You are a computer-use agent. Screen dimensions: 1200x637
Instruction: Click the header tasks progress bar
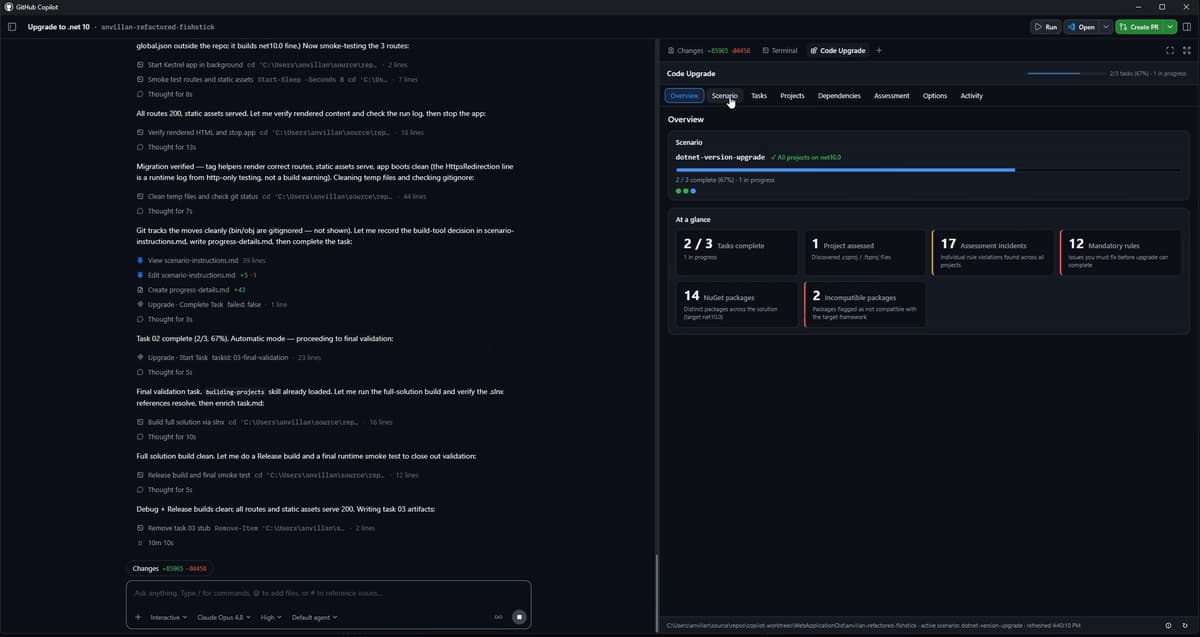[x=1066, y=73]
